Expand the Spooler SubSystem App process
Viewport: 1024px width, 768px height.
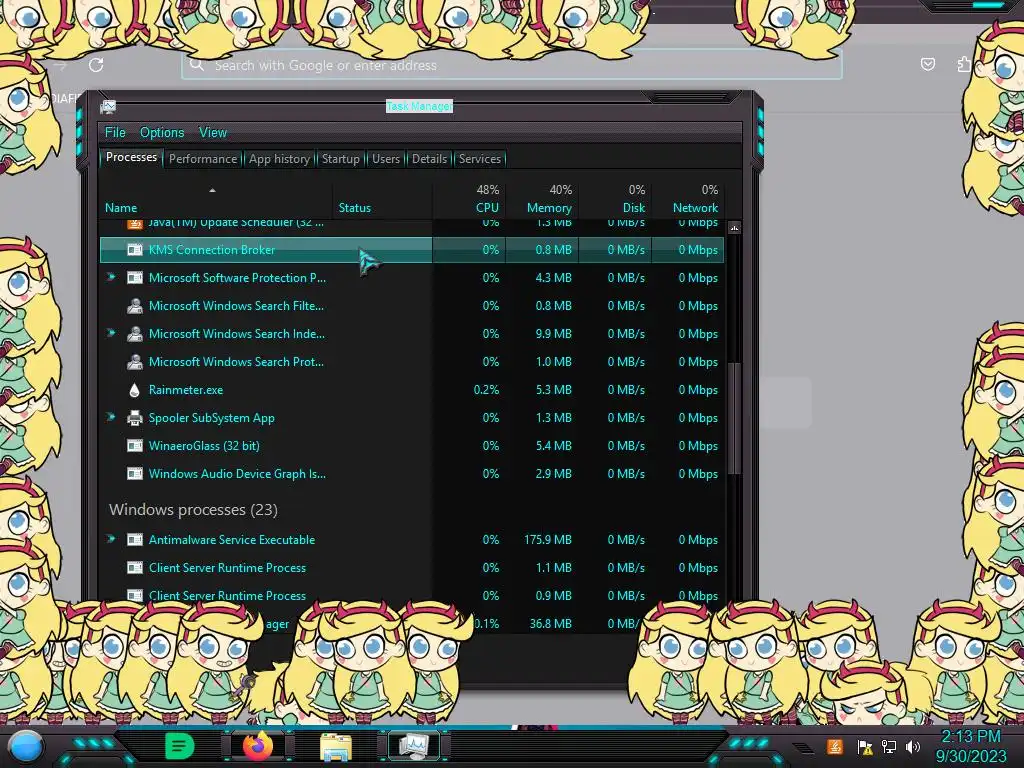[x=111, y=417]
